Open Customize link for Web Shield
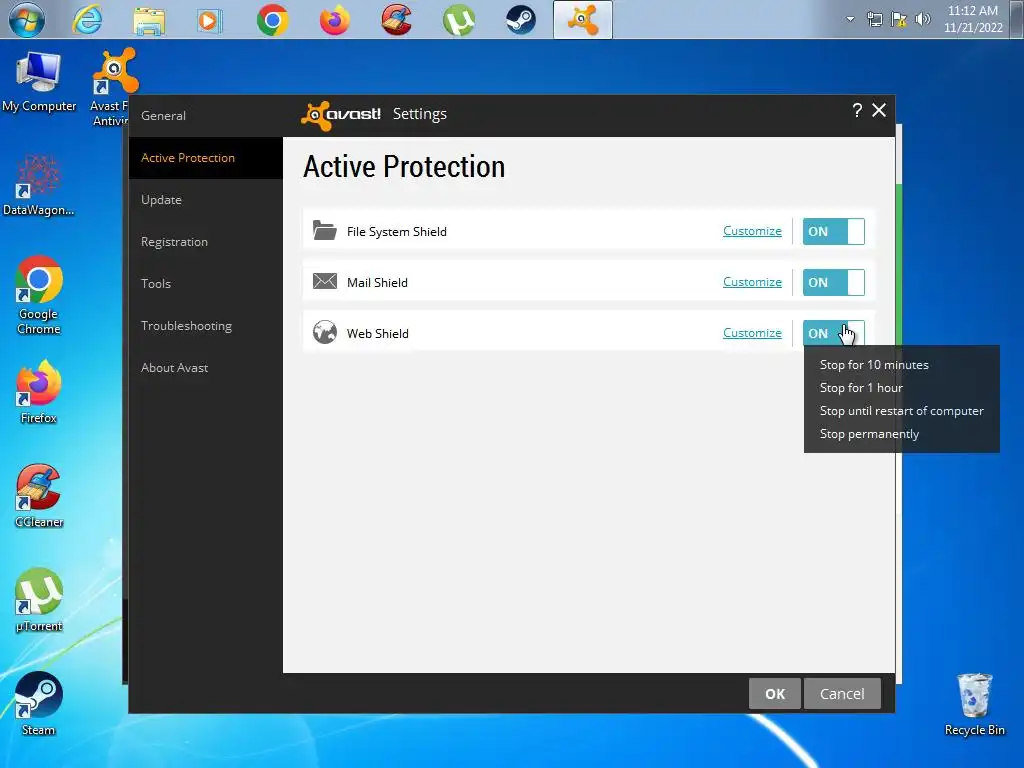Viewport: 1024px width, 768px height. (752, 332)
